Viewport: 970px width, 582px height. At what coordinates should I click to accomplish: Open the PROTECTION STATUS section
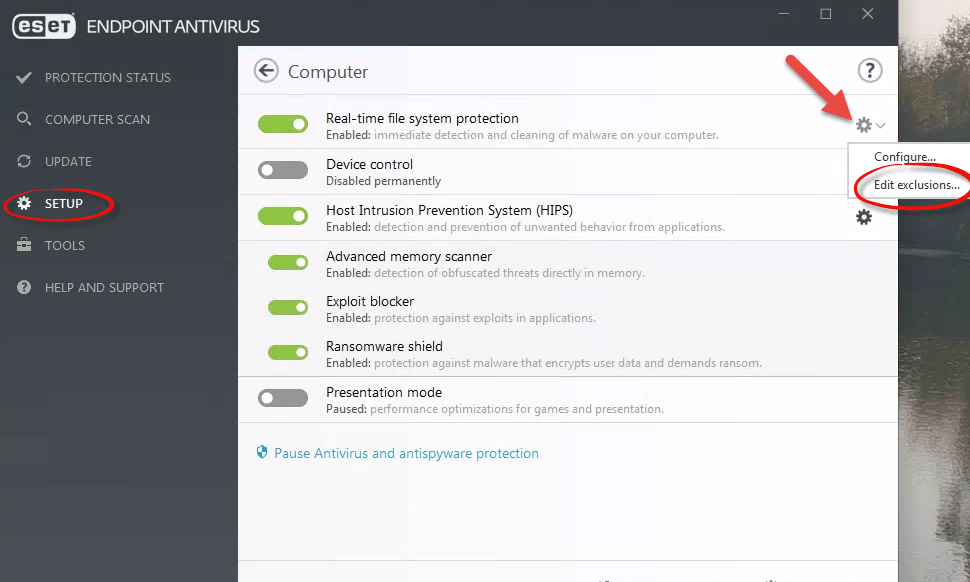click(108, 77)
